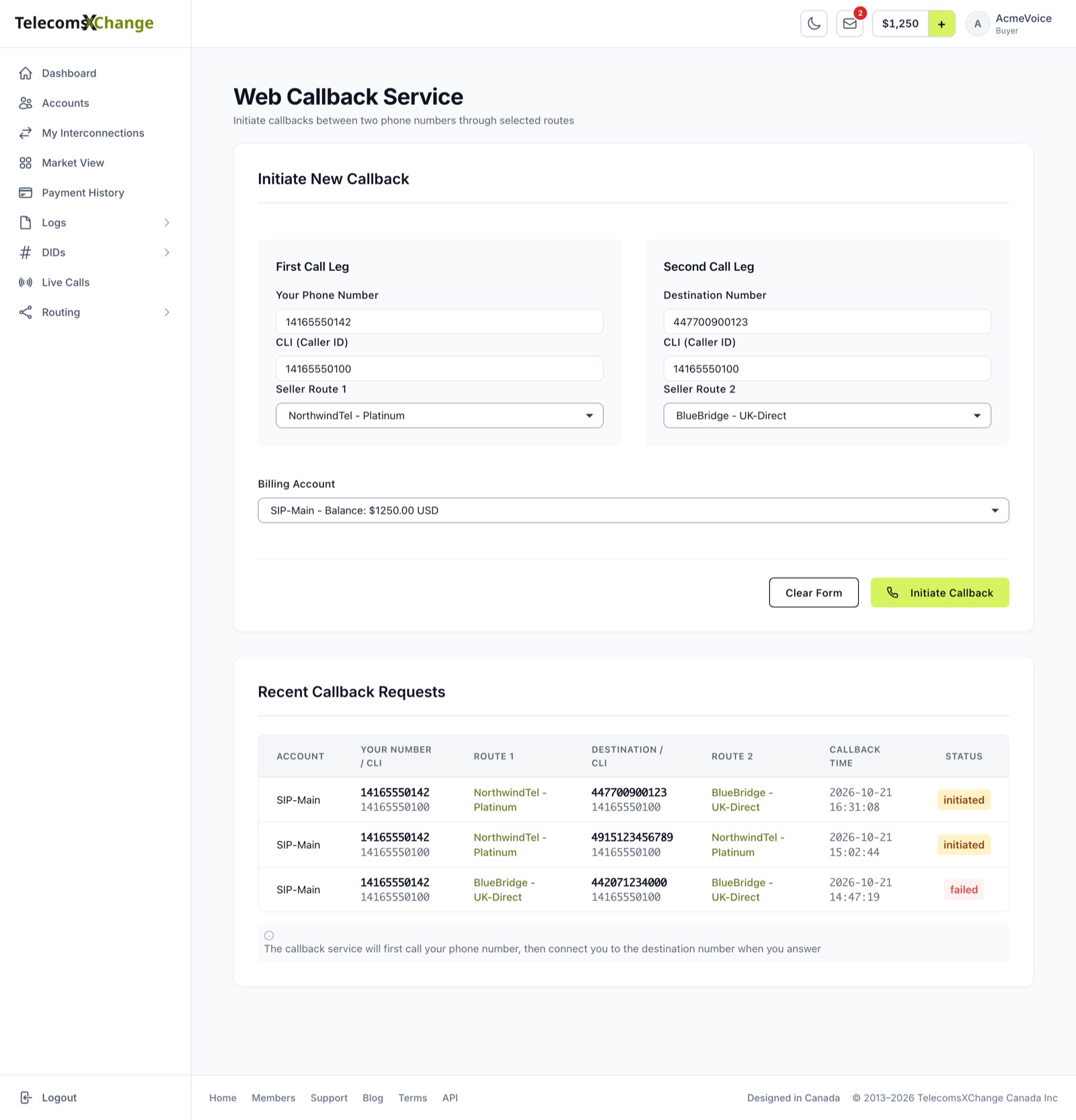
Task: Open the Seller Route 1 dropdown
Action: point(439,415)
